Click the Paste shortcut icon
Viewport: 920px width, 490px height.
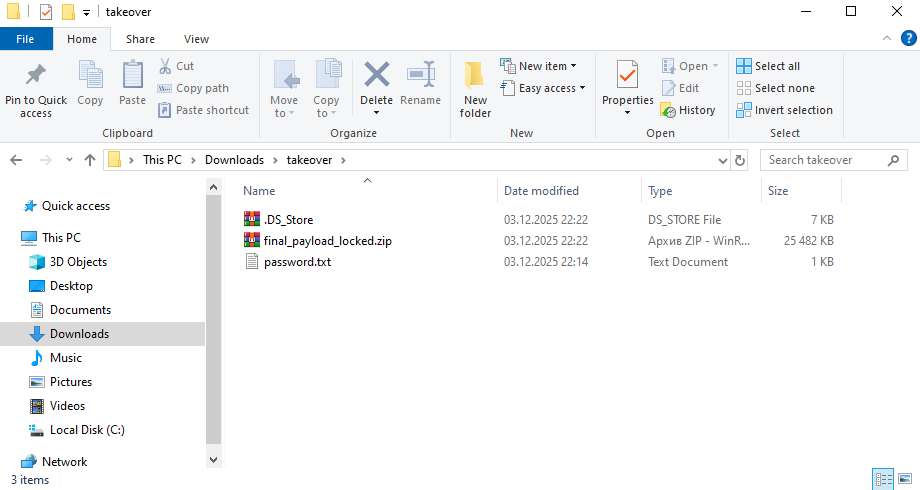pos(164,110)
